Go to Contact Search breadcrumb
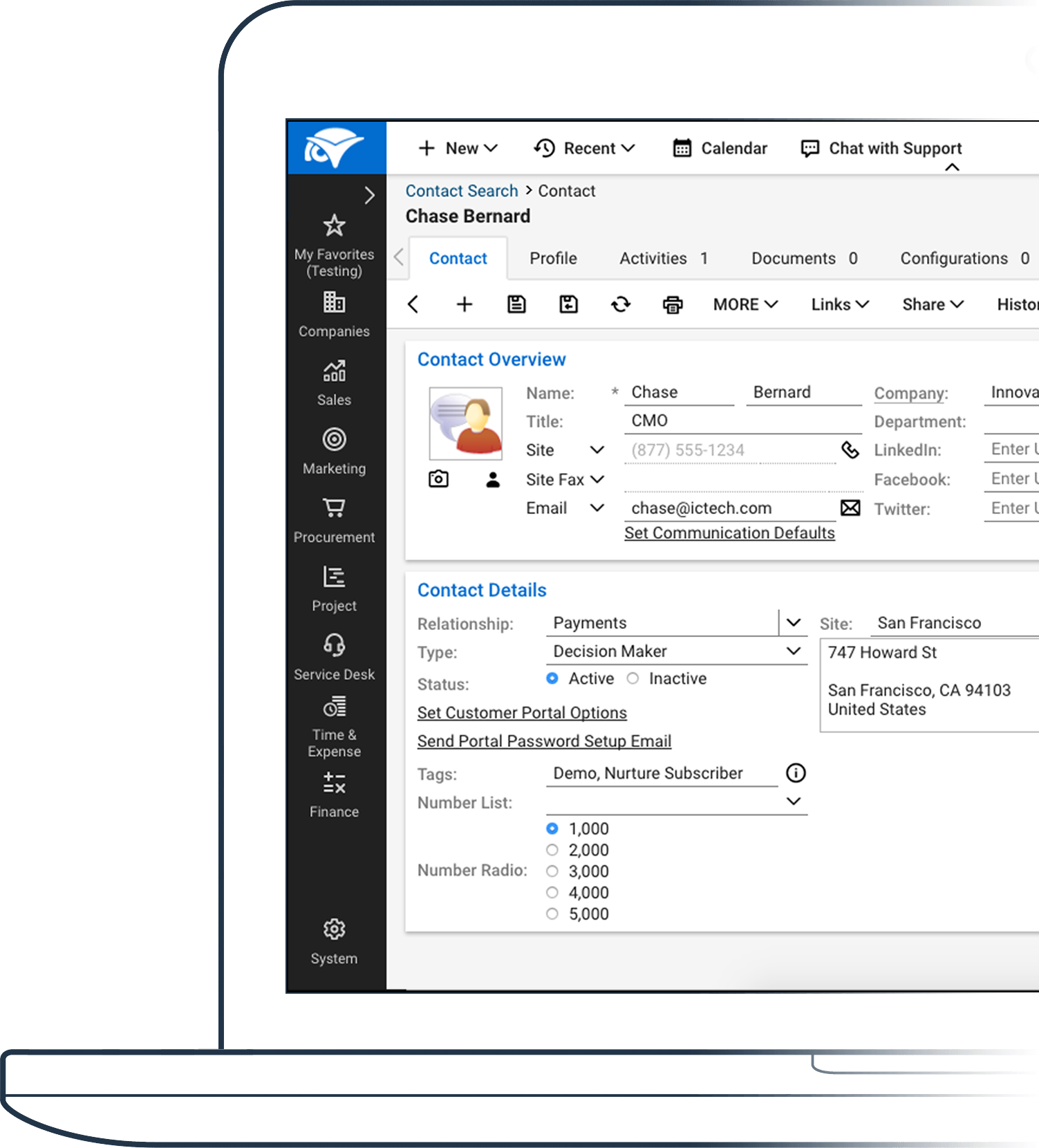Screen dimensions: 1039x1148 [x=462, y=191]
